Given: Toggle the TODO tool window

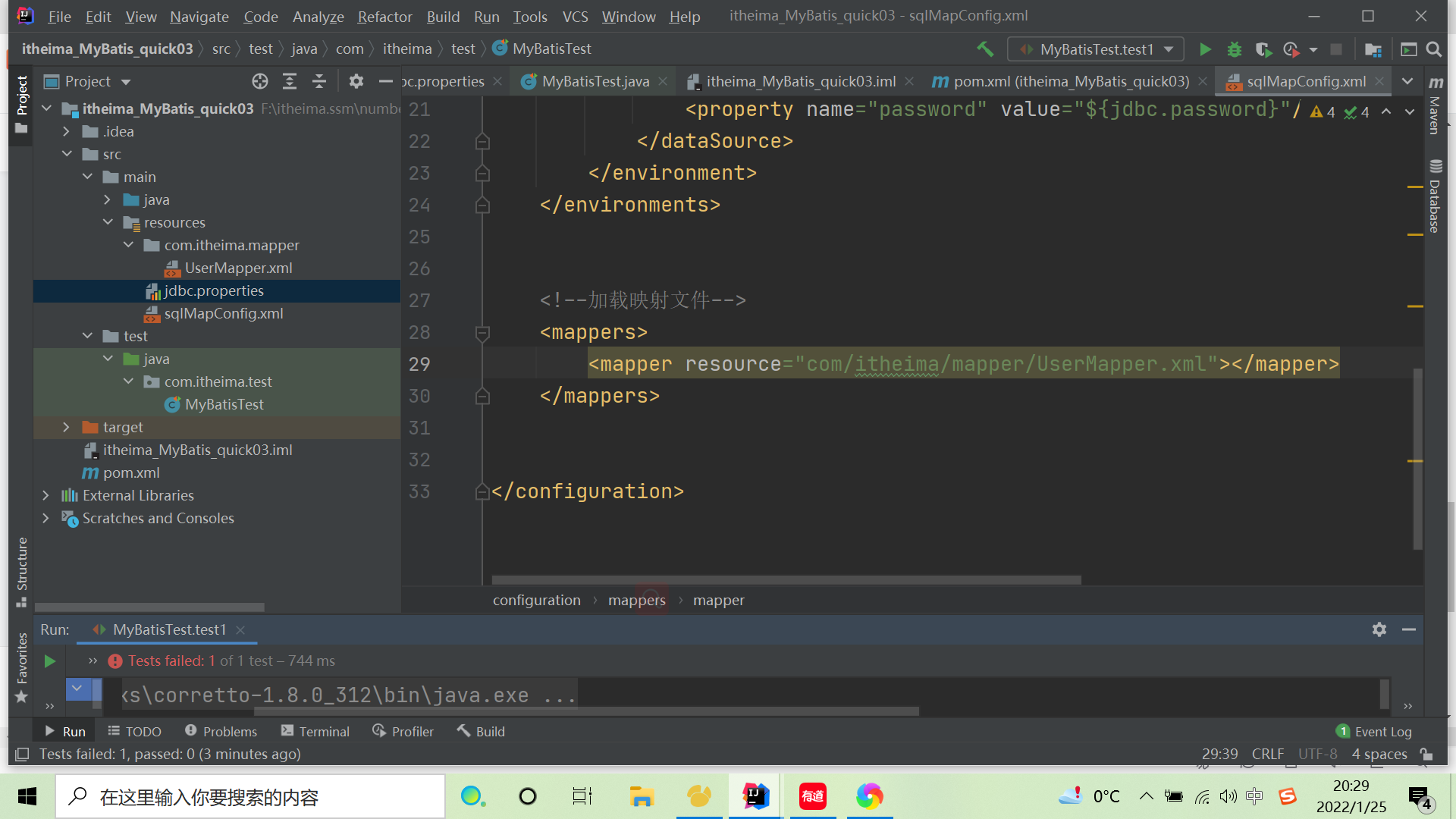Looking at the screenshot, I should 134,730.
